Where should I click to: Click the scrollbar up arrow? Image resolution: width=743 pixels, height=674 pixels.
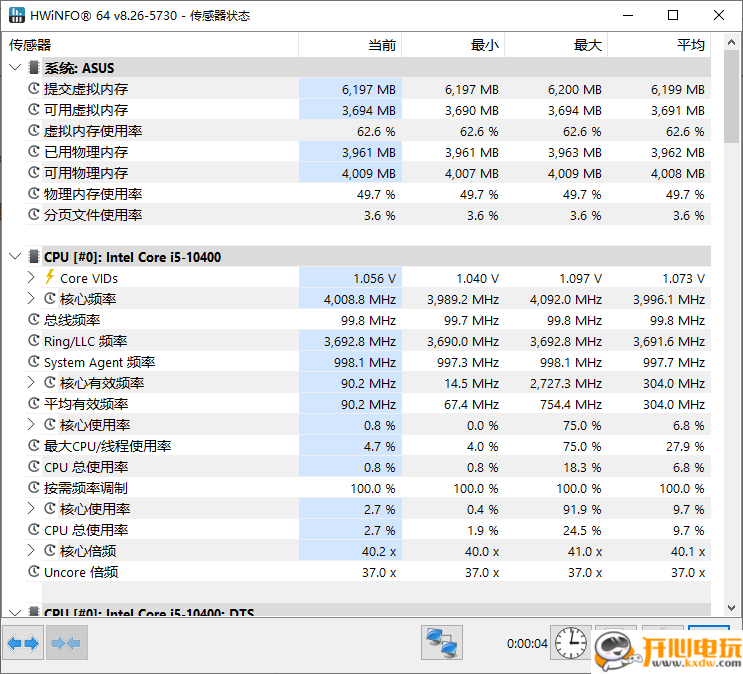point(731,42)
